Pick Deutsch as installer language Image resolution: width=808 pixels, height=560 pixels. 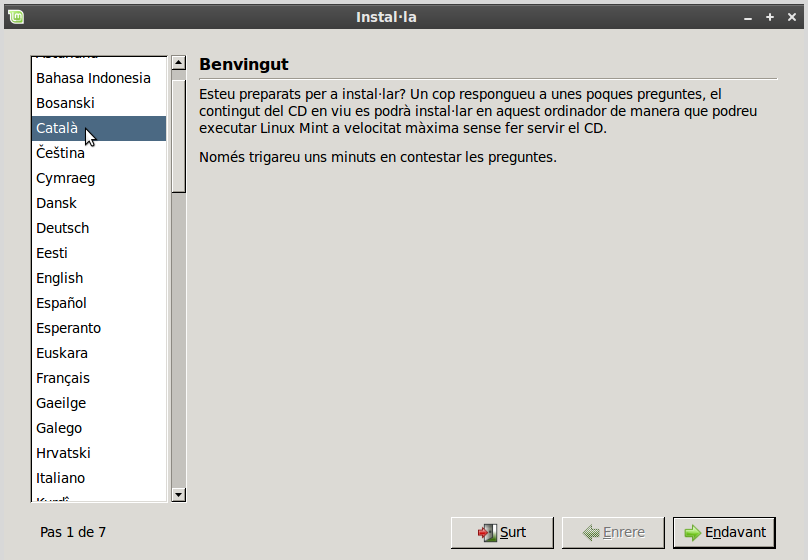point(99,228)
